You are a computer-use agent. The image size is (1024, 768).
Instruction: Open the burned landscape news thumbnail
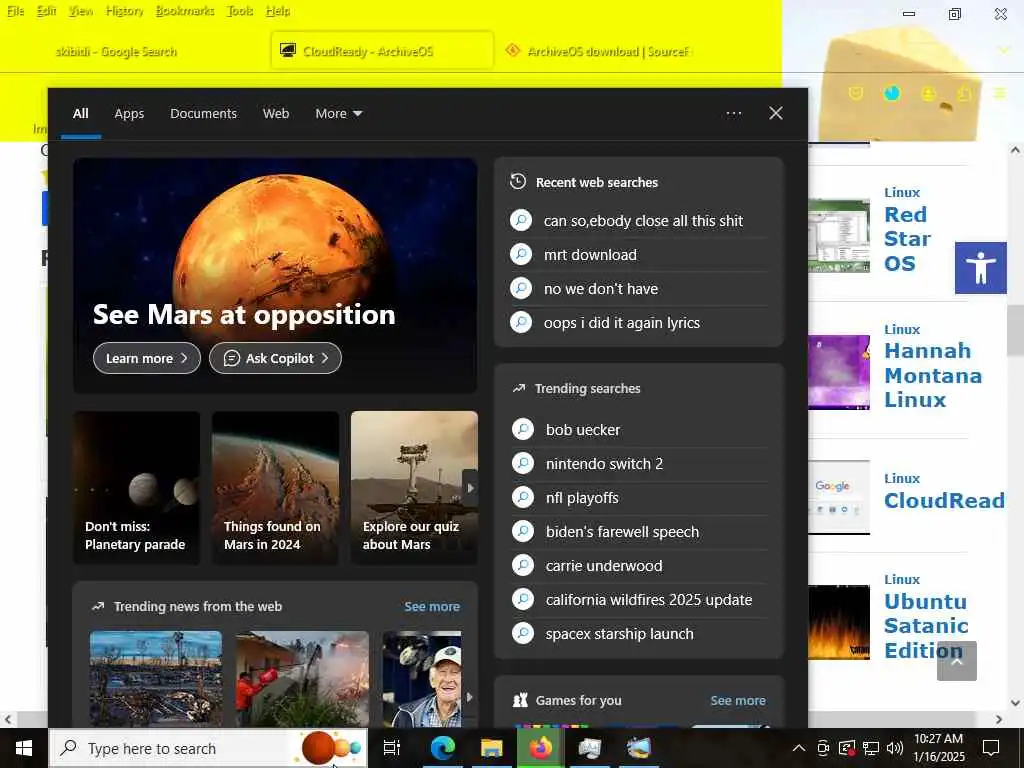click(x=155, y=679)
